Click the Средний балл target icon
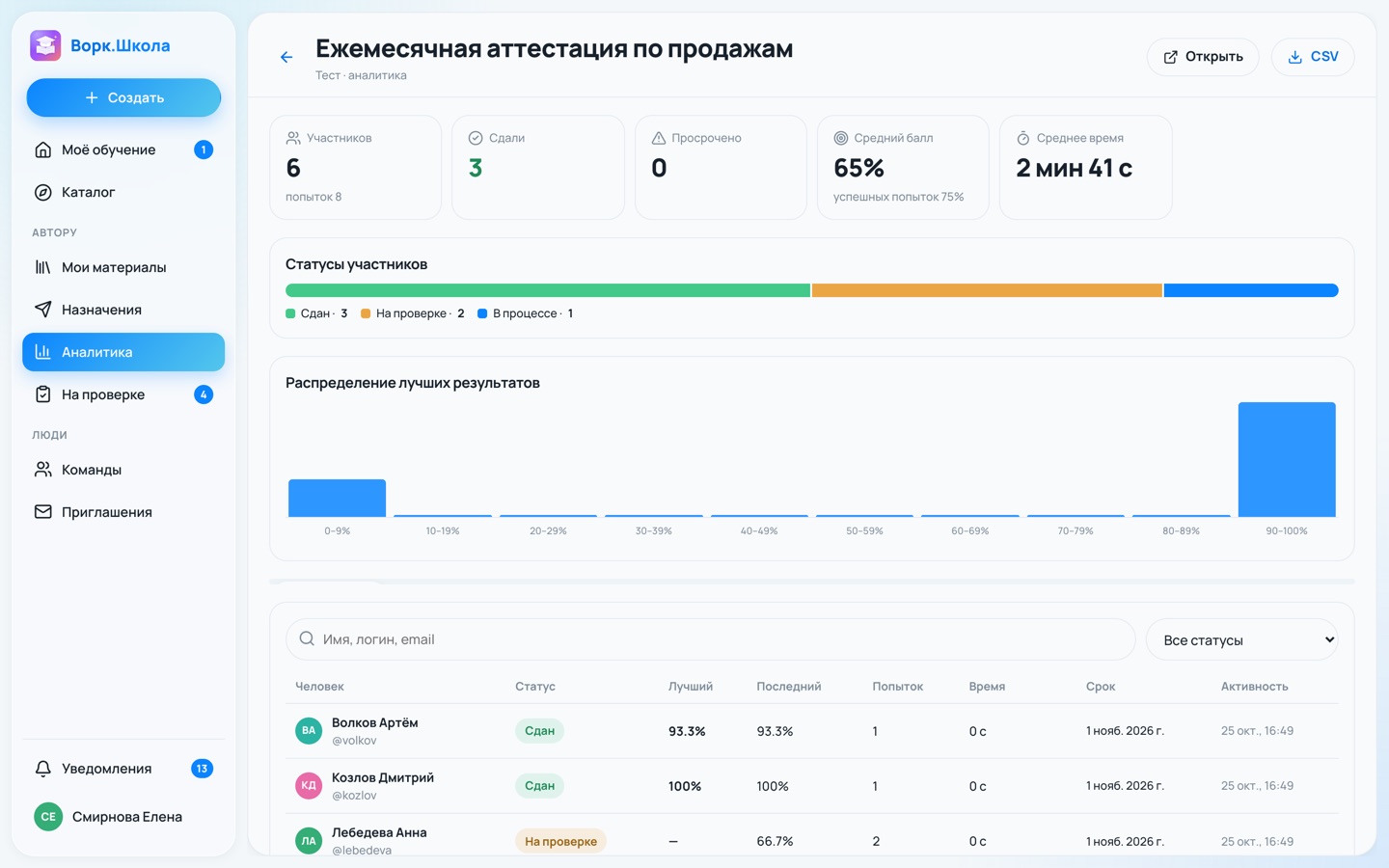1389x868 pixels. [841, 138]
